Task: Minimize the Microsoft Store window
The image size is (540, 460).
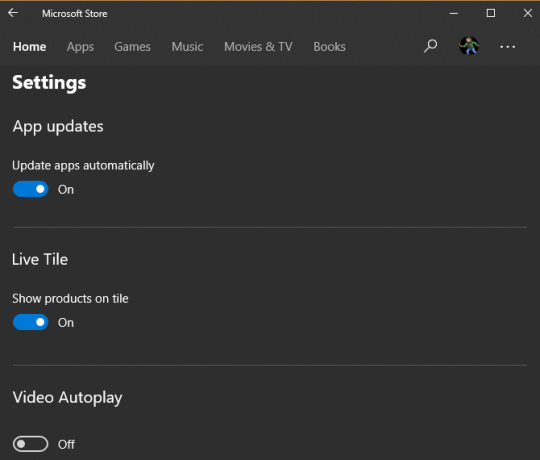Action: click(454, 13)
